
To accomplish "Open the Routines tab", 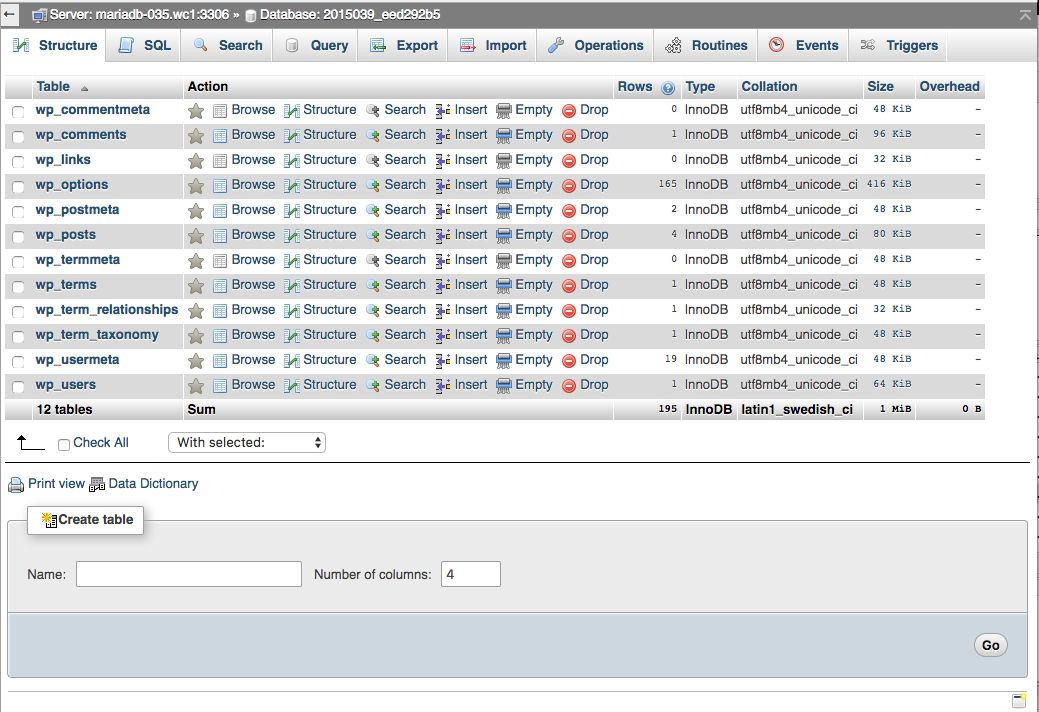I will tap(706, 46).
